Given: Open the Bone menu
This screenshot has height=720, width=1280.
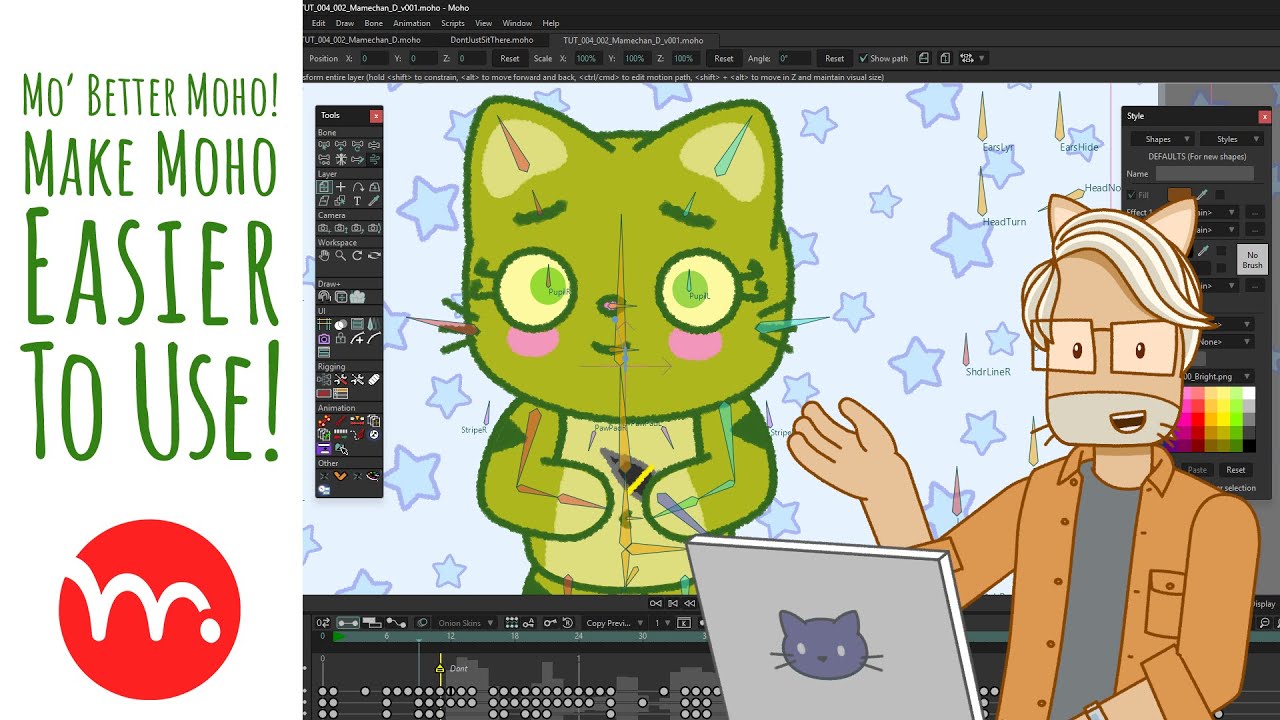Looking at the screenshot, I should 373,23.
